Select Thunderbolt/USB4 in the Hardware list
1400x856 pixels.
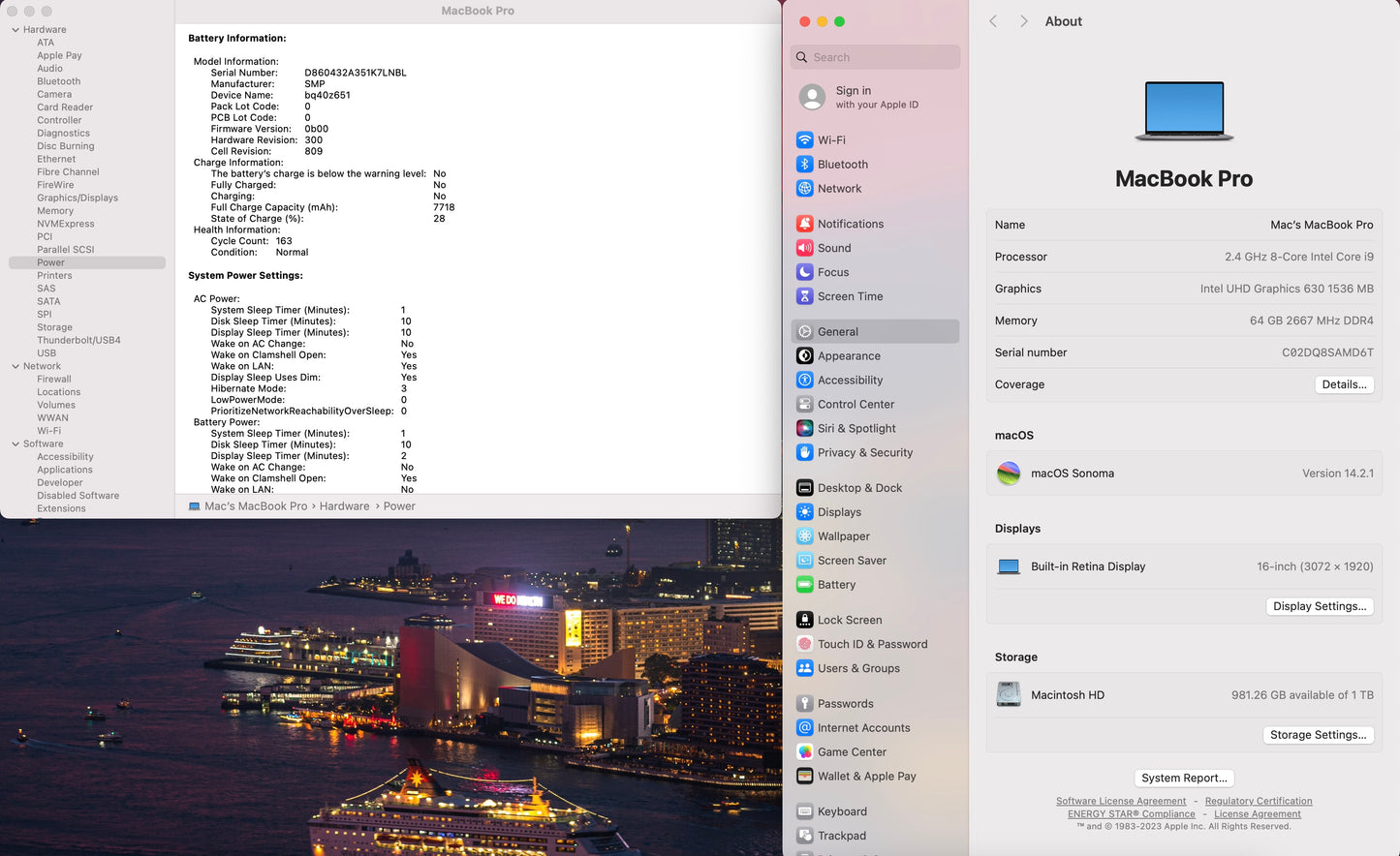(x=78, y=340)
